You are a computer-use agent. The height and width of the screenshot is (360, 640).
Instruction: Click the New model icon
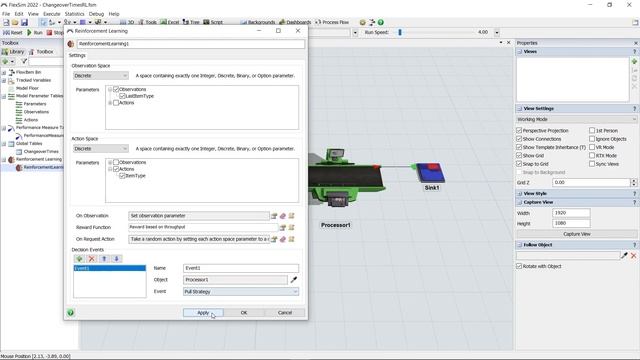[6, 22]
